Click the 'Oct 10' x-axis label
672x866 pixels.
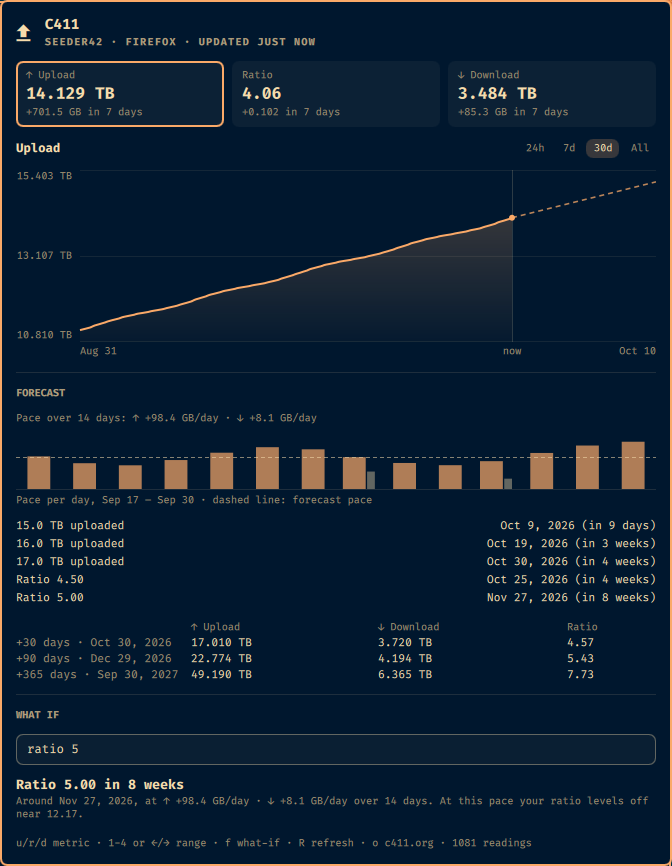[637, 351]
